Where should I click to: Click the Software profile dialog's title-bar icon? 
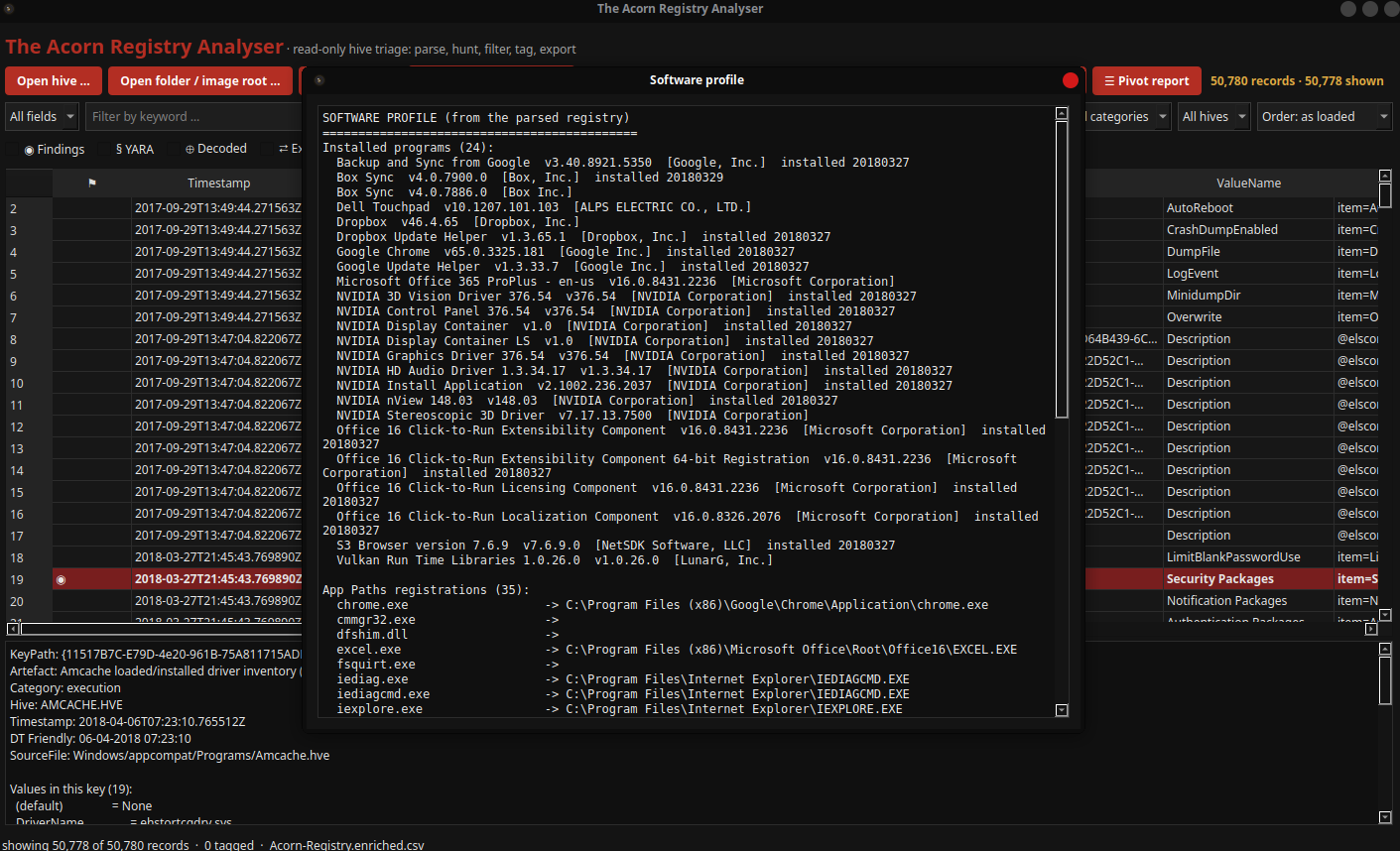coord(319,80)
